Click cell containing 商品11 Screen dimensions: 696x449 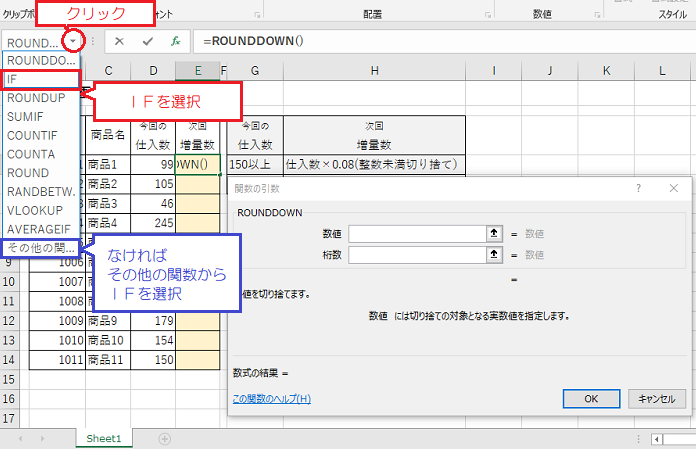[108, 360]
